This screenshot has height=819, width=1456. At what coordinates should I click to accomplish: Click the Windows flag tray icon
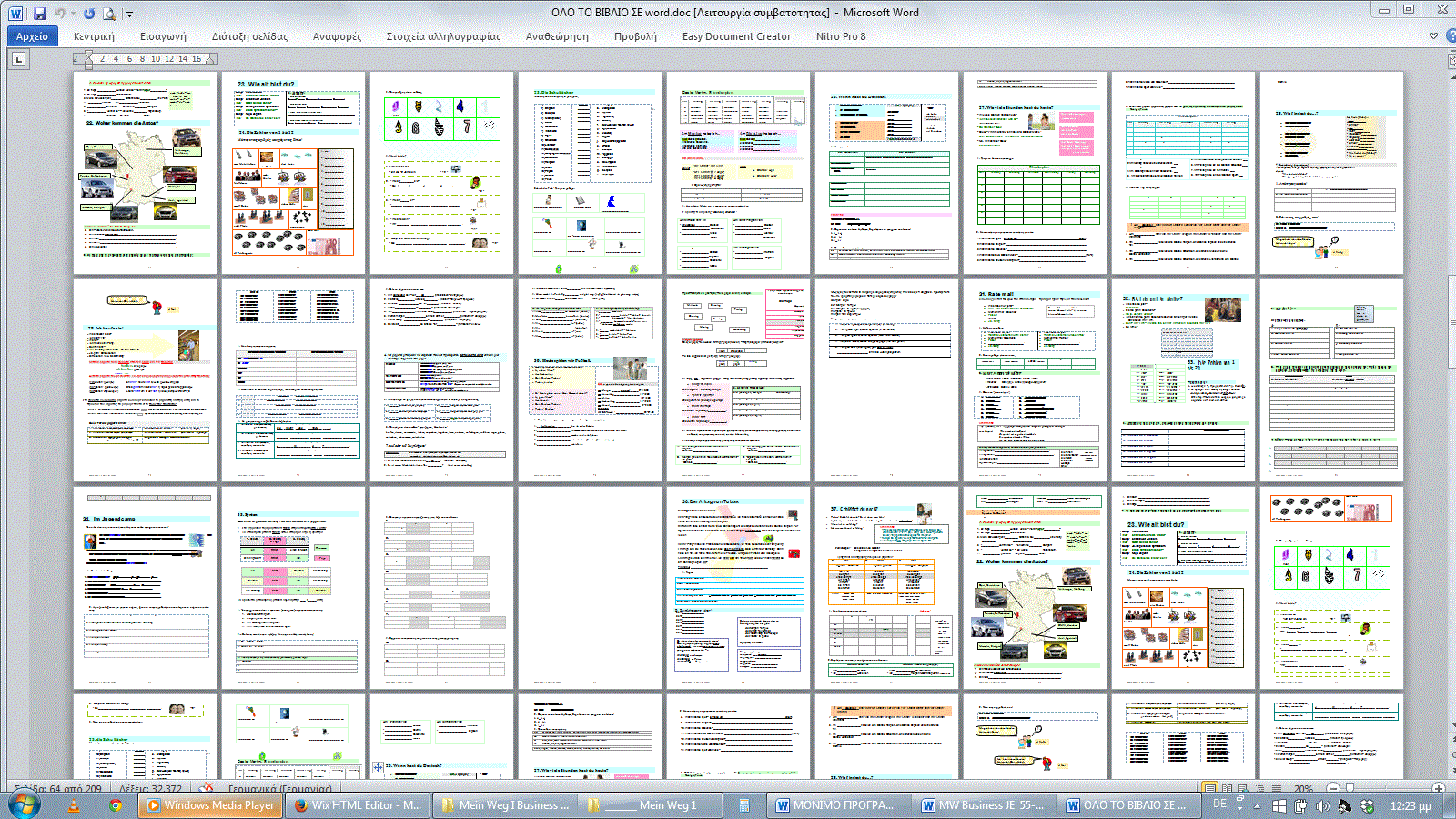[x=1279, y=806]
